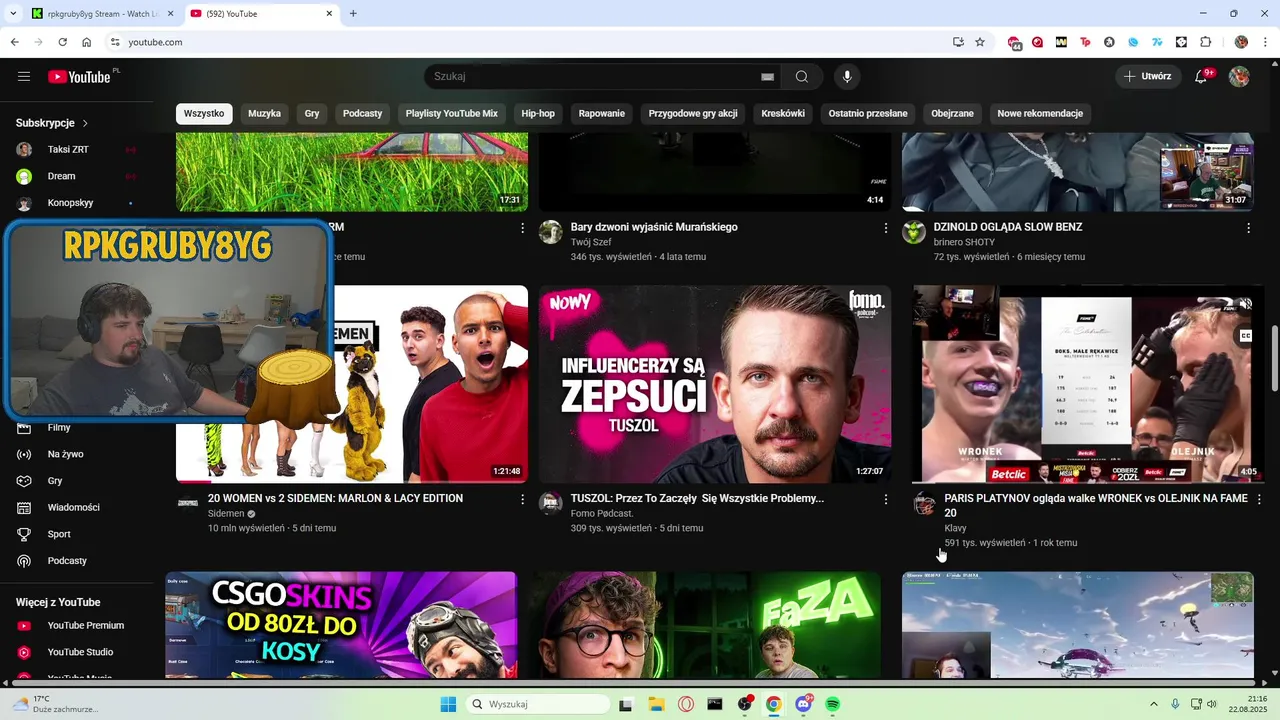1280x720 pixels.
Task: Open the Chrome three-dot menu
Action: (x=1264, y=42)
